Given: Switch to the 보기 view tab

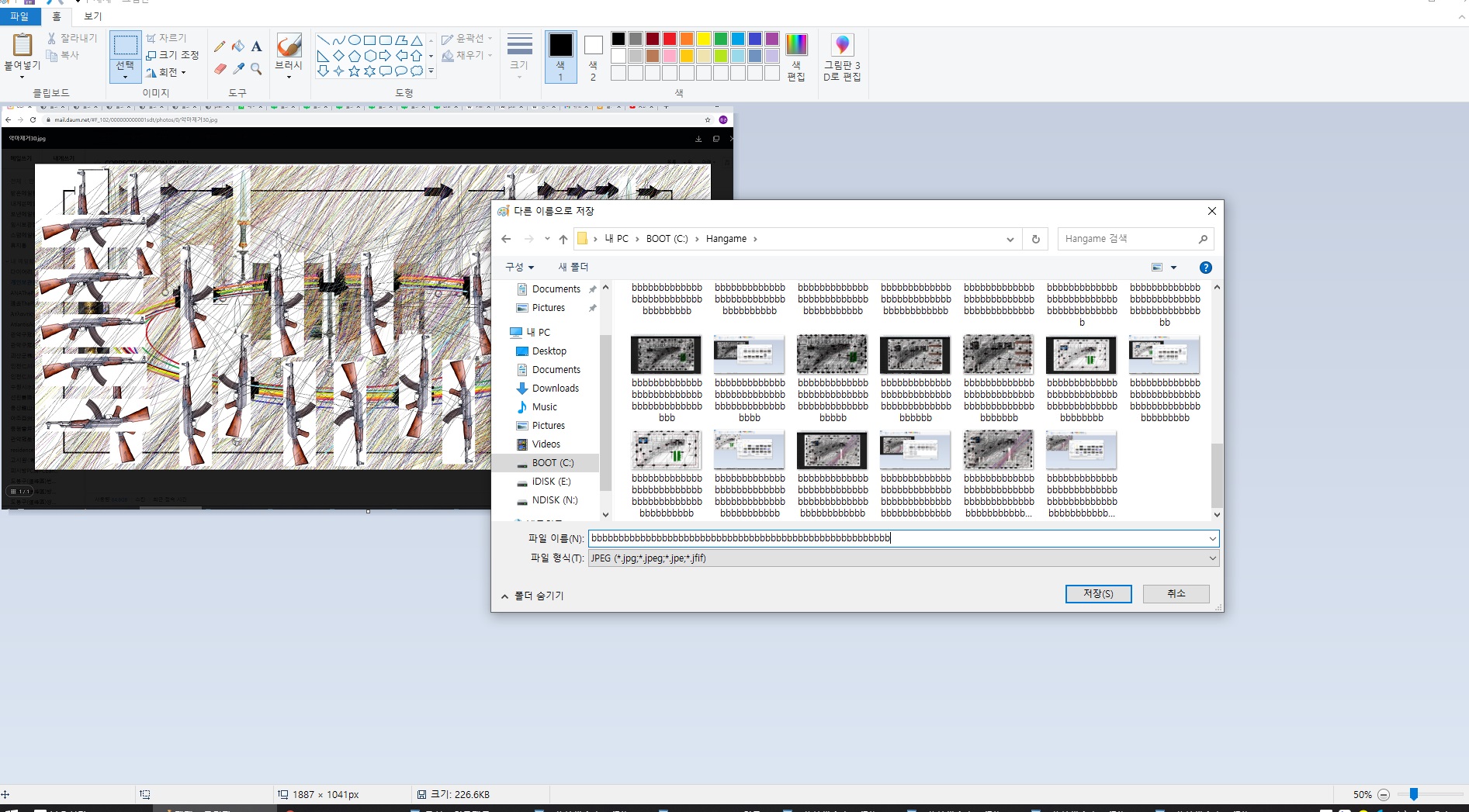Looking at the screenshot, I should [92, 16].
